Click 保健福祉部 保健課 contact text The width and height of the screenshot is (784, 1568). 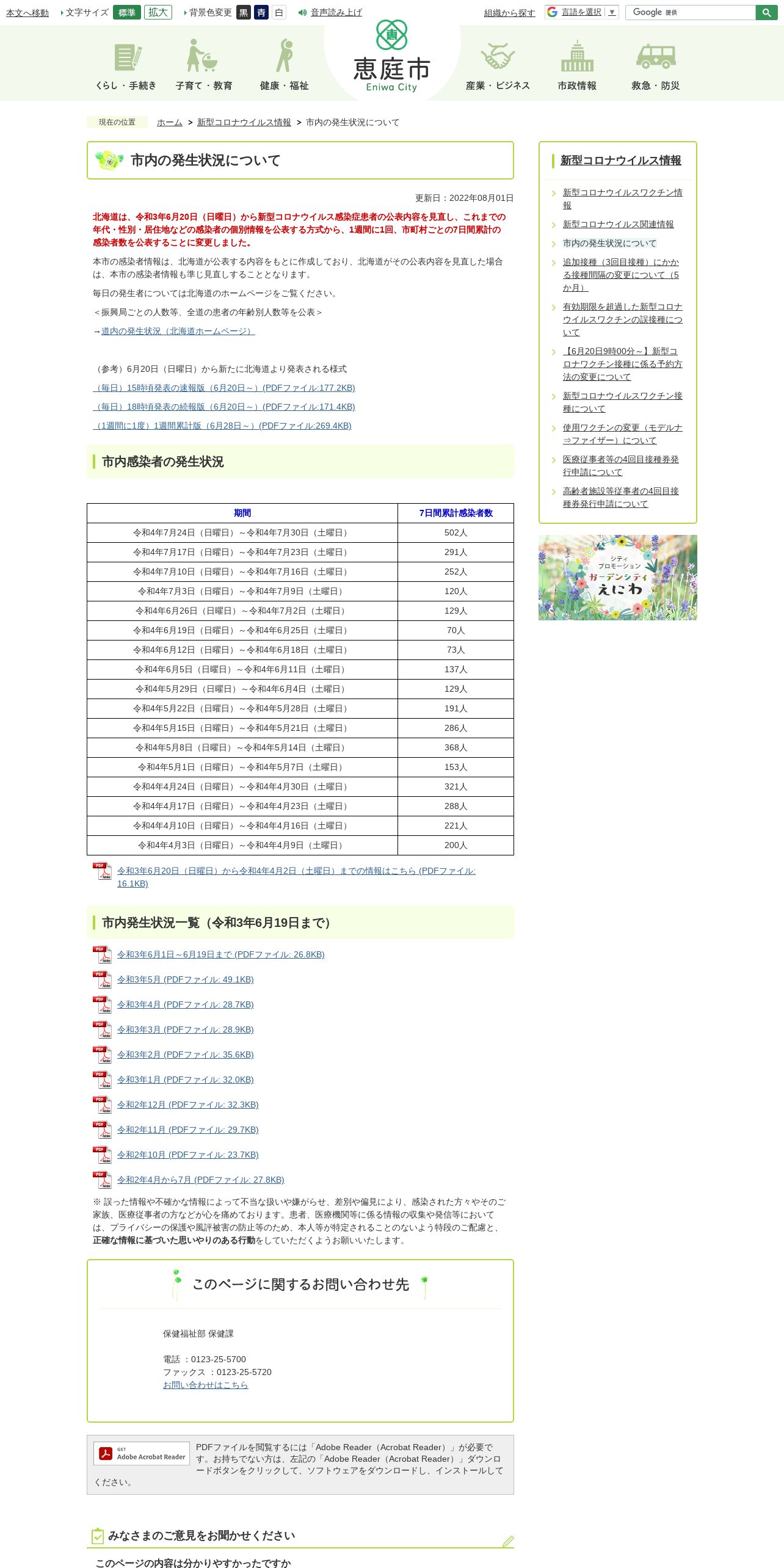click(x=198, y=1334)
